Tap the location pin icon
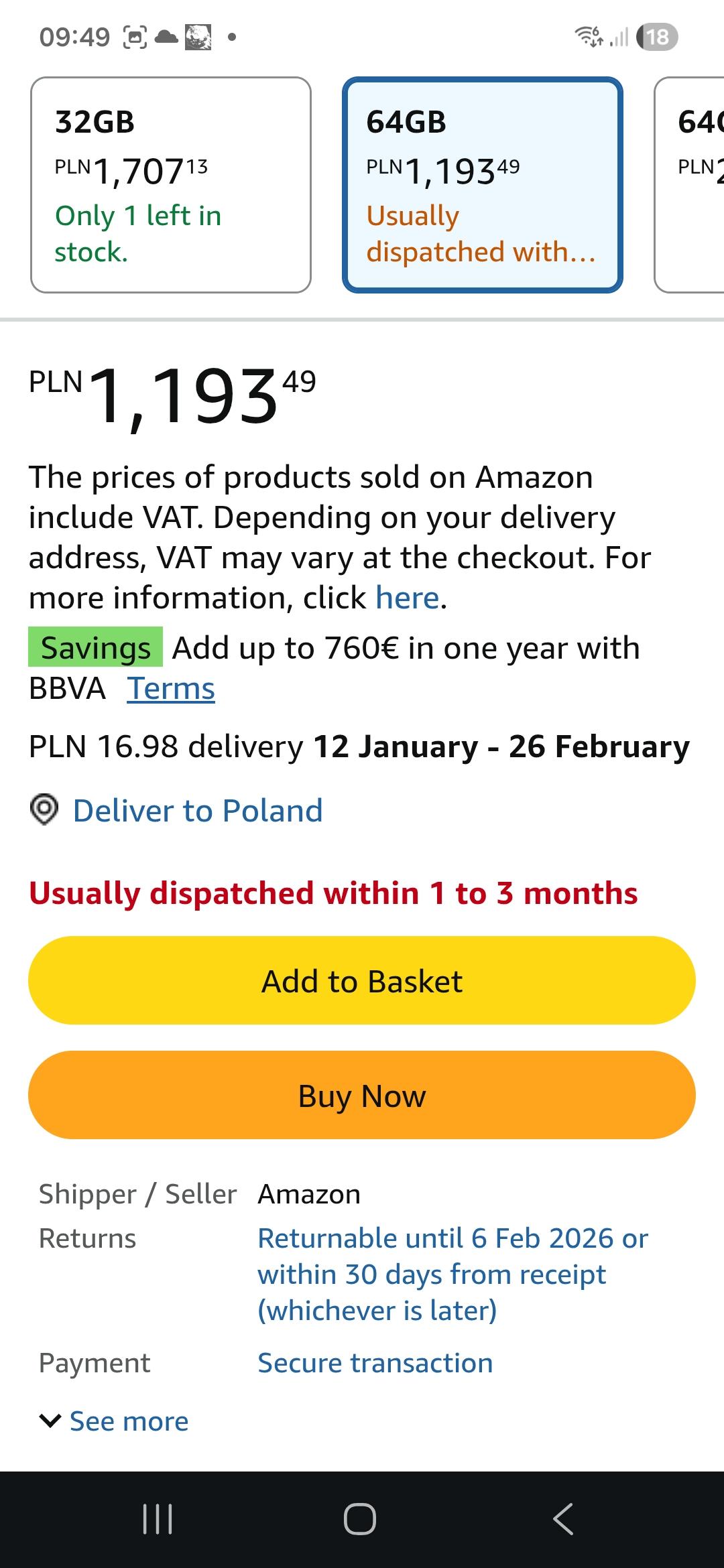The image size is (724, 1568). (x=44, y=810)
